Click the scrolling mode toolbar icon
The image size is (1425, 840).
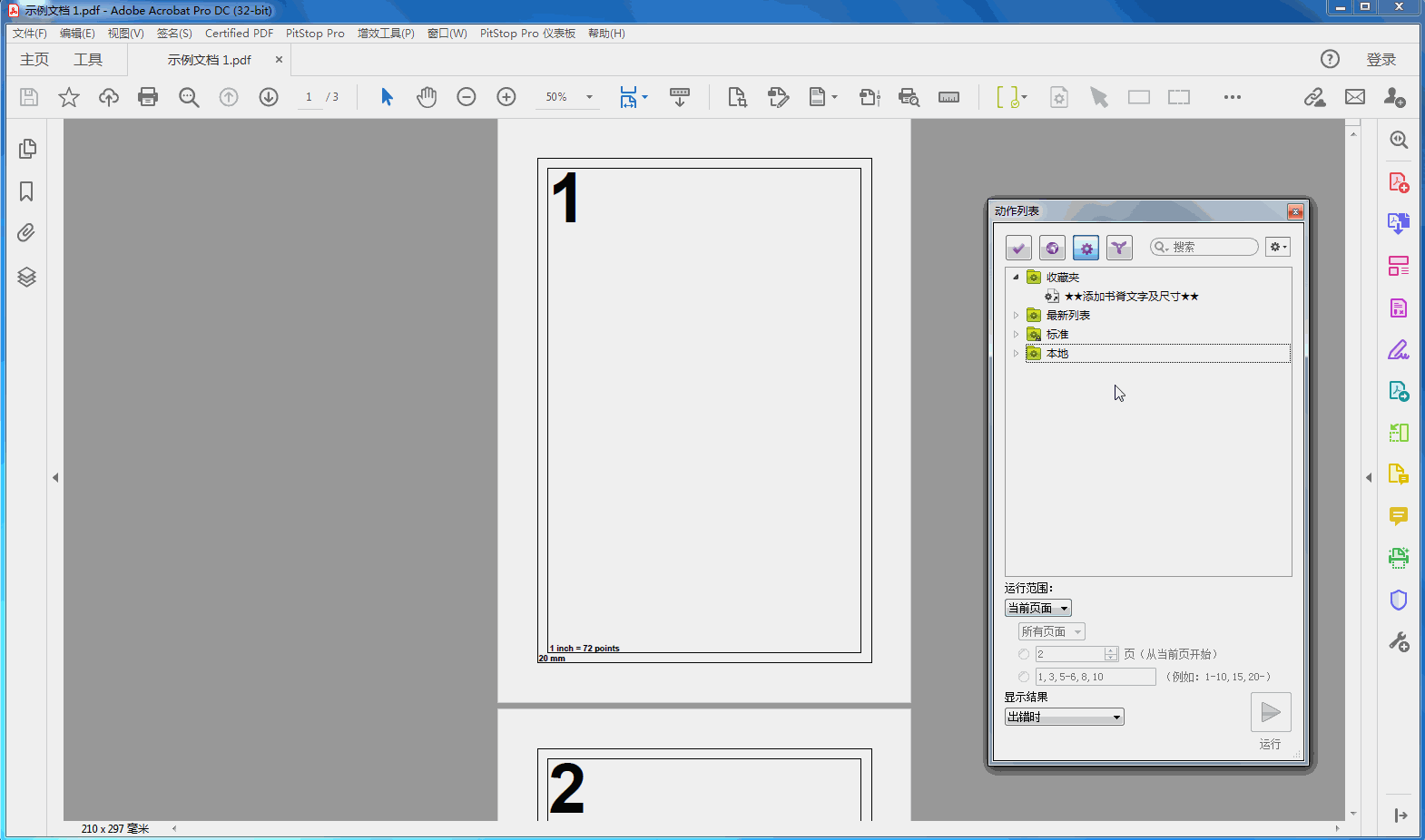[x=679, y=97]
